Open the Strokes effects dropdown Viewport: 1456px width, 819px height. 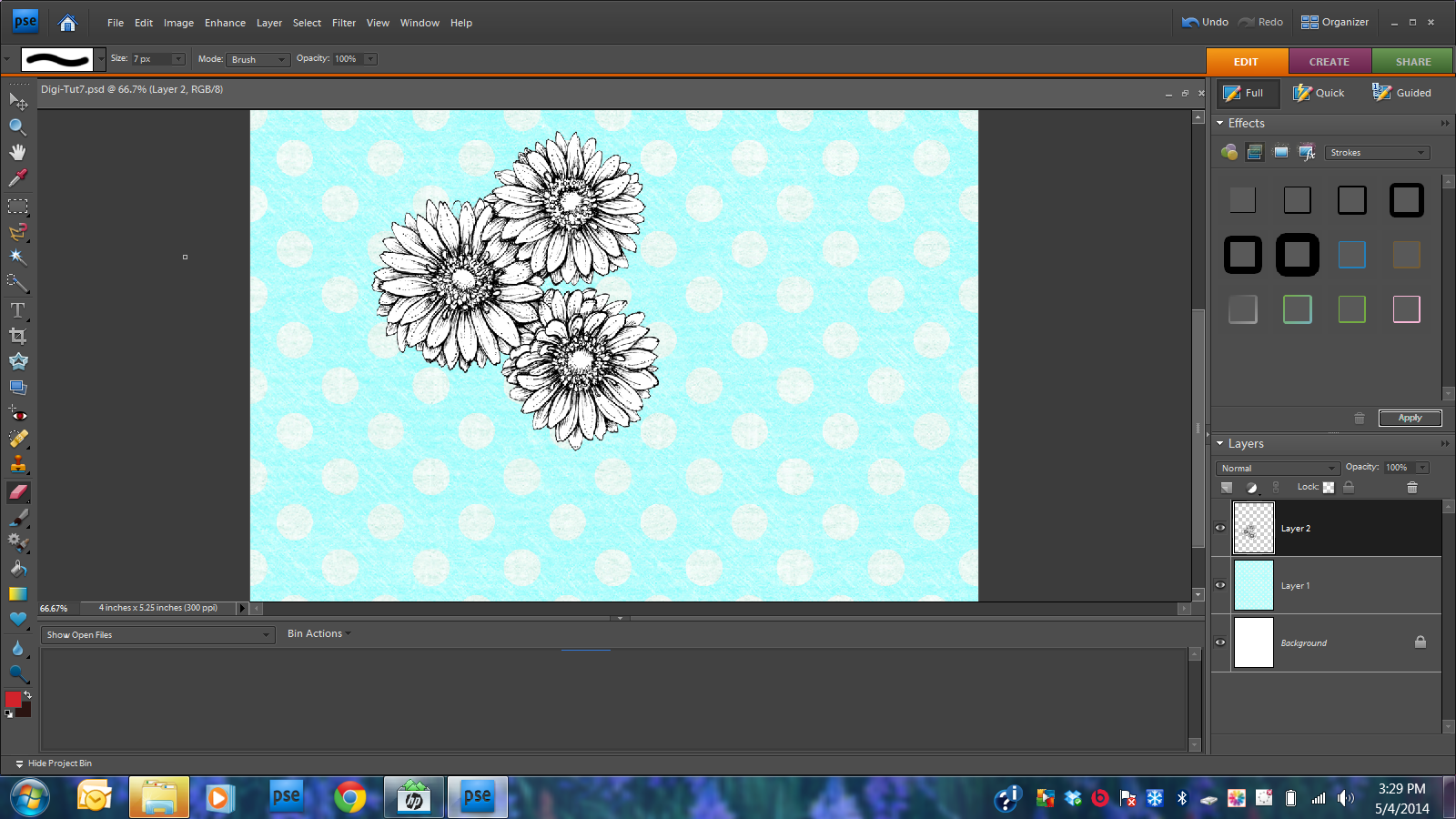[1377, 153]
